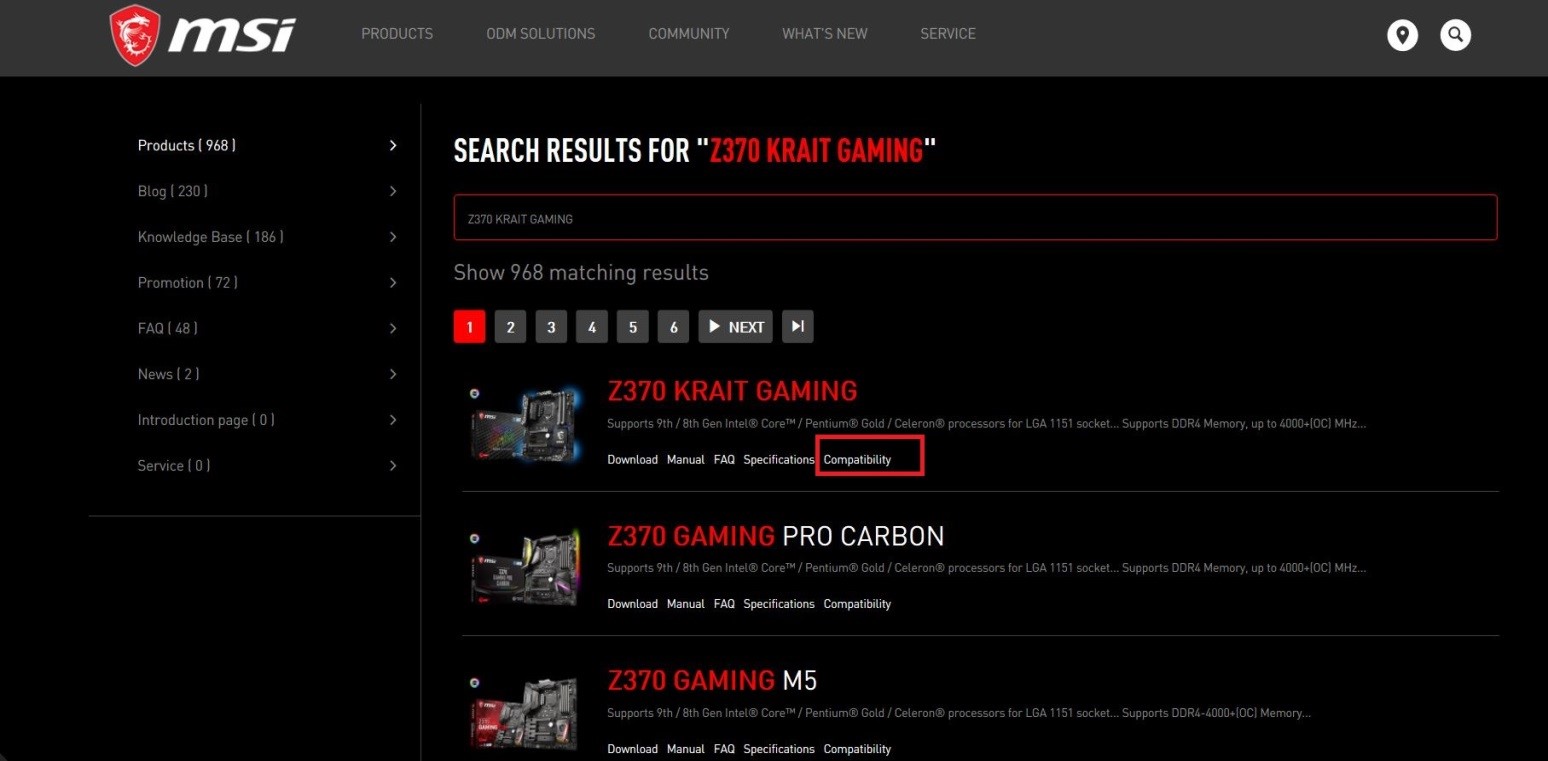Click RGB badge icon on Z370 KRAIT GAMING
1548x761 pixels.
click(x=475, y=393)
